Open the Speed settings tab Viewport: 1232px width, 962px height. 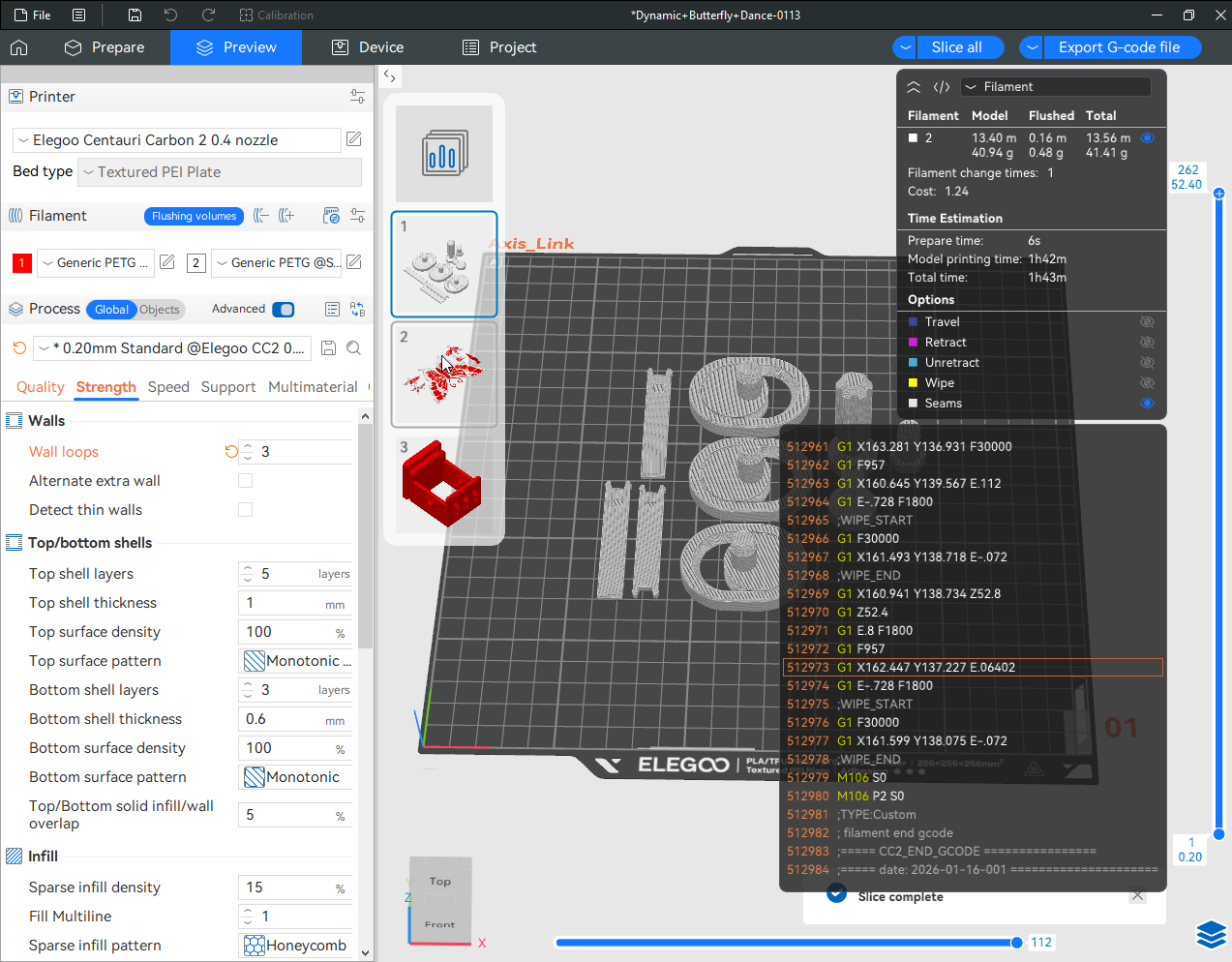coord(168,387)
